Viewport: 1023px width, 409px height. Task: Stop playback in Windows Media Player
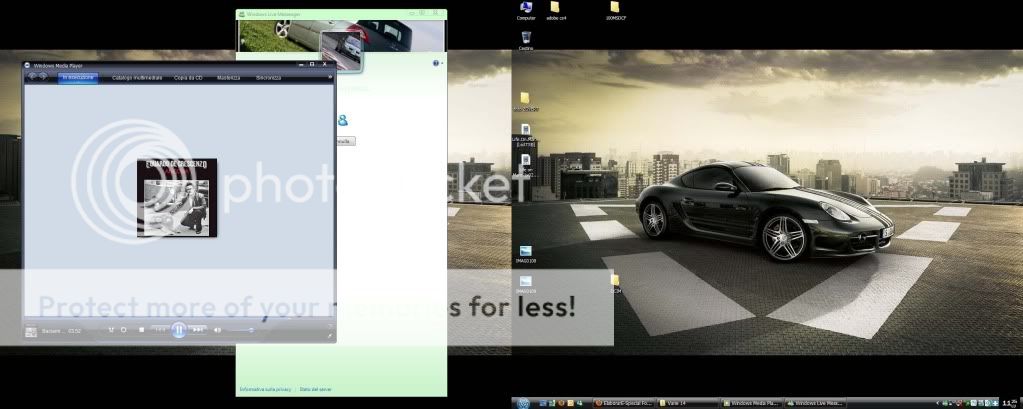(142, 330)
